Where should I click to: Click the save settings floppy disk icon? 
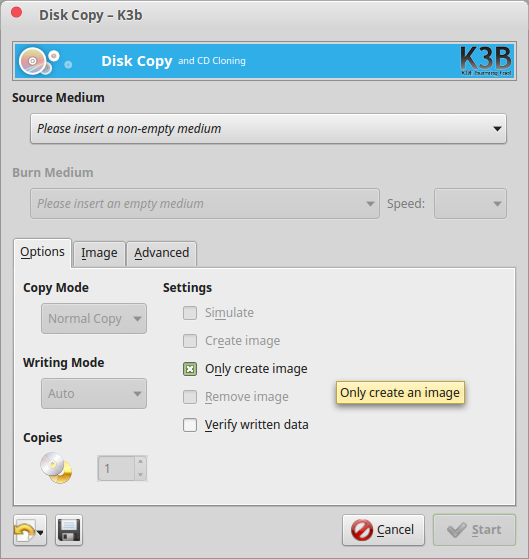69,530
